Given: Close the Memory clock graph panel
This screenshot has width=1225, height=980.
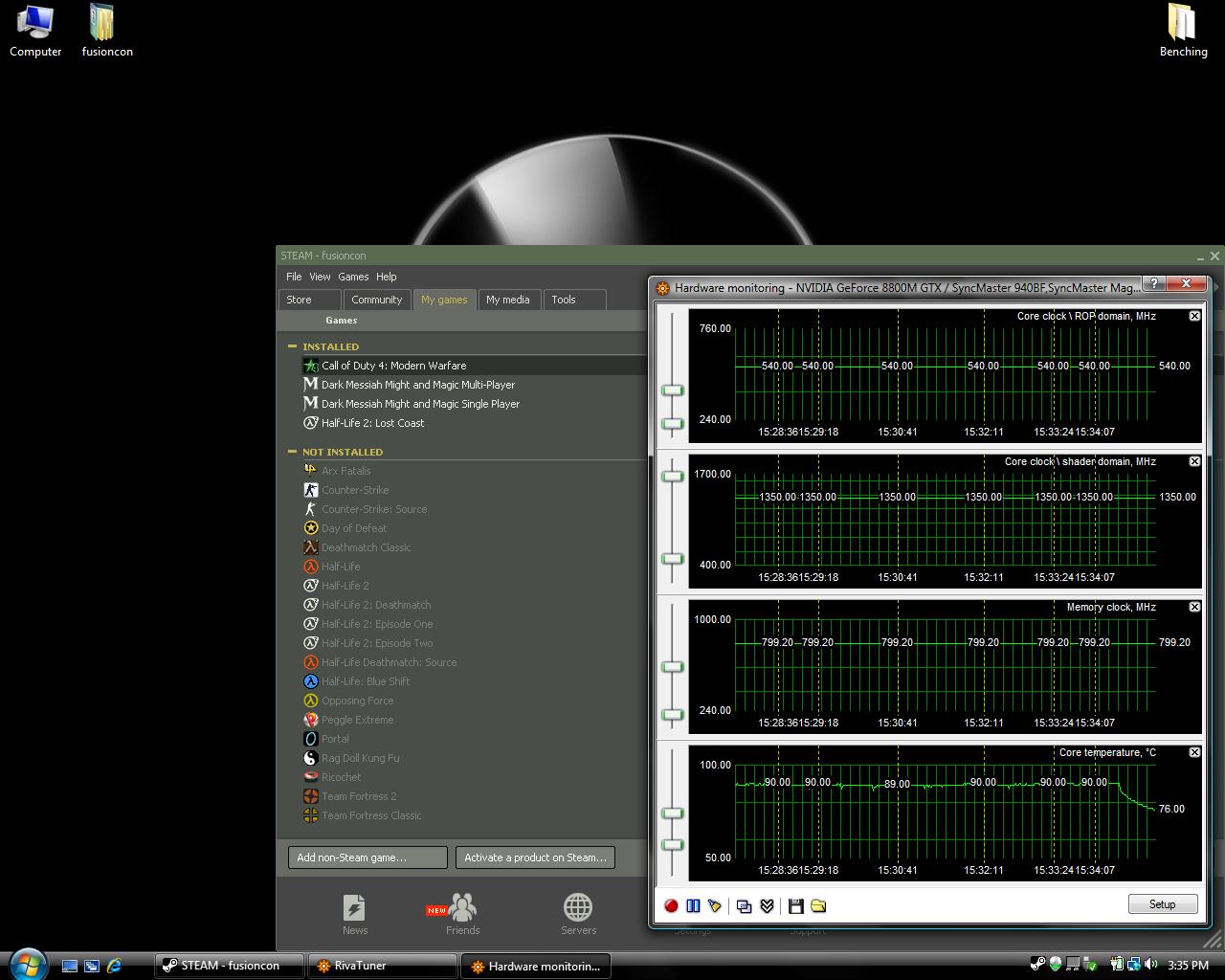Looking at the screenshot, I should point(1194,607).
